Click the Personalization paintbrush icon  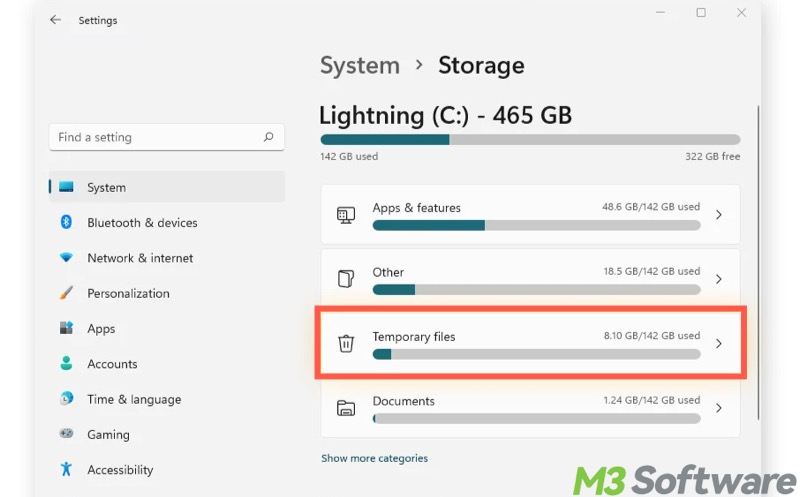[66, 292]
